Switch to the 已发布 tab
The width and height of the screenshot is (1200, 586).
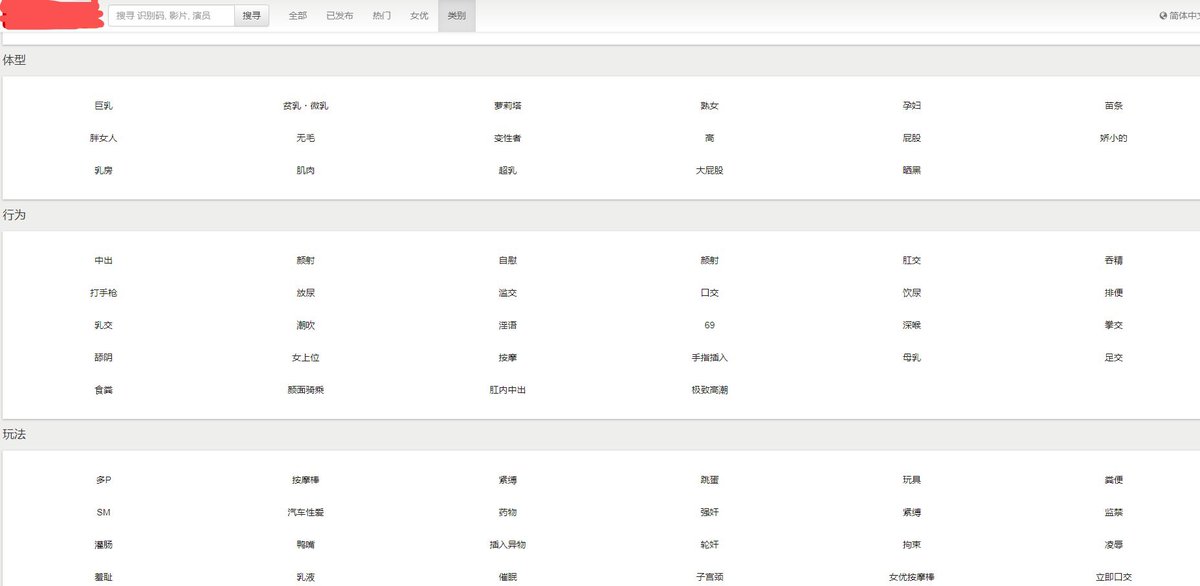tap(340, 16)
